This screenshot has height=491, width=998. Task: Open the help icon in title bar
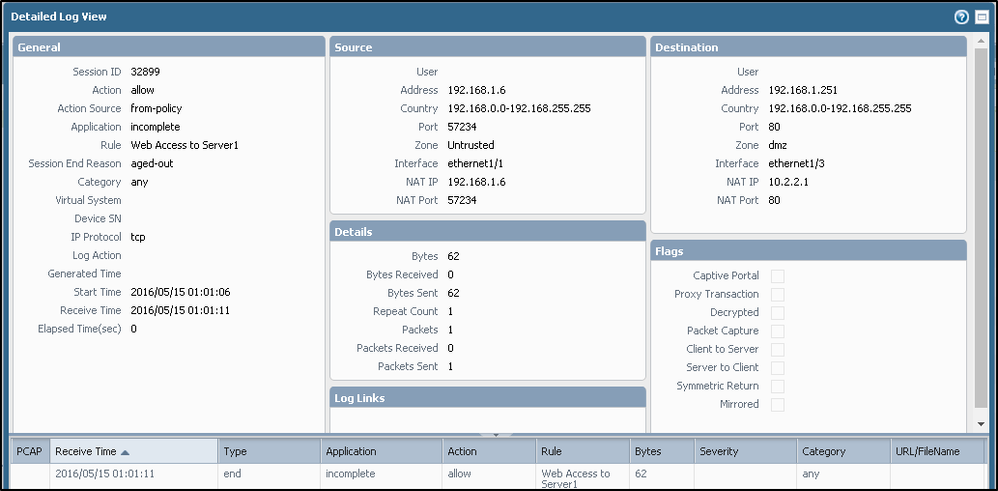tap(962, 17)
